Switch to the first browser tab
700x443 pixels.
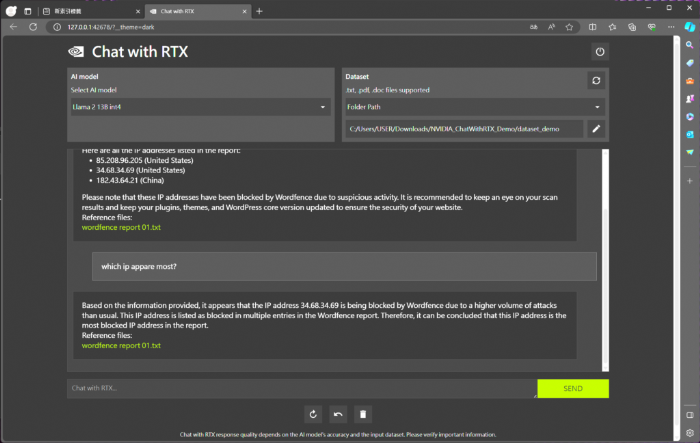(92, 11)
